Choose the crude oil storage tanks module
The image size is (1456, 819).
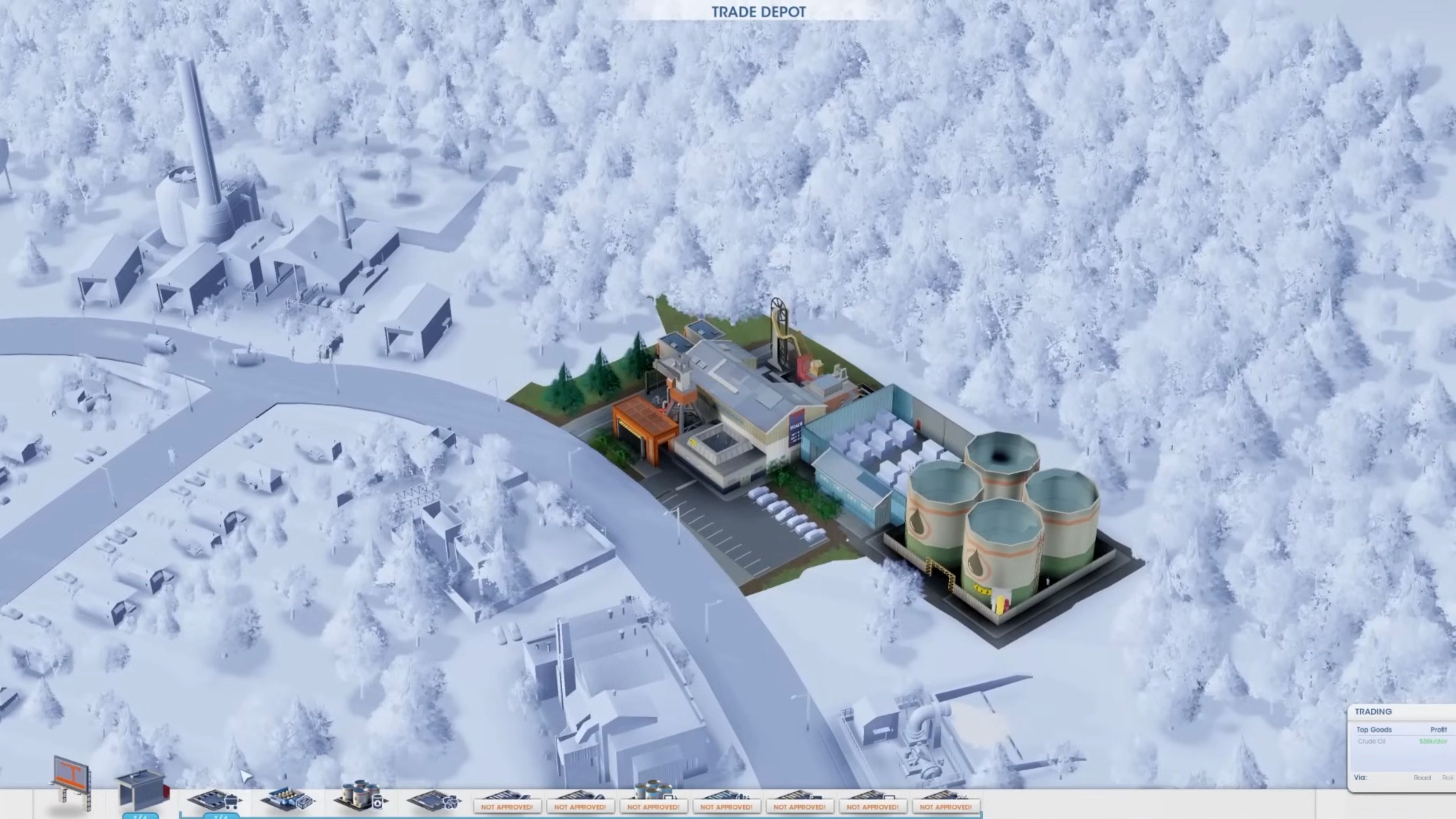coord(361,795)
